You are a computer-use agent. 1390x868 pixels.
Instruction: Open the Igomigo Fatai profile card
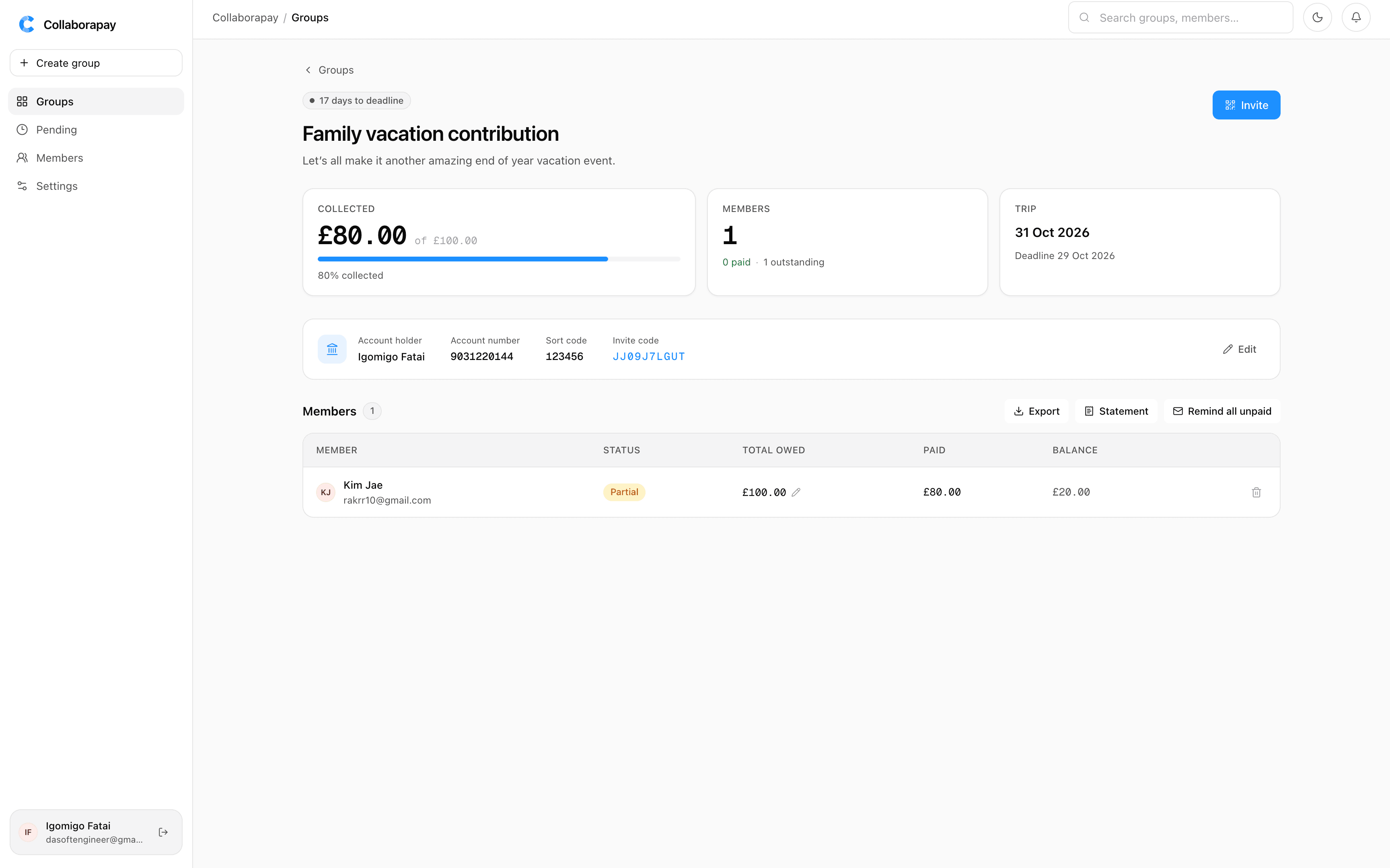coord(96,832)
